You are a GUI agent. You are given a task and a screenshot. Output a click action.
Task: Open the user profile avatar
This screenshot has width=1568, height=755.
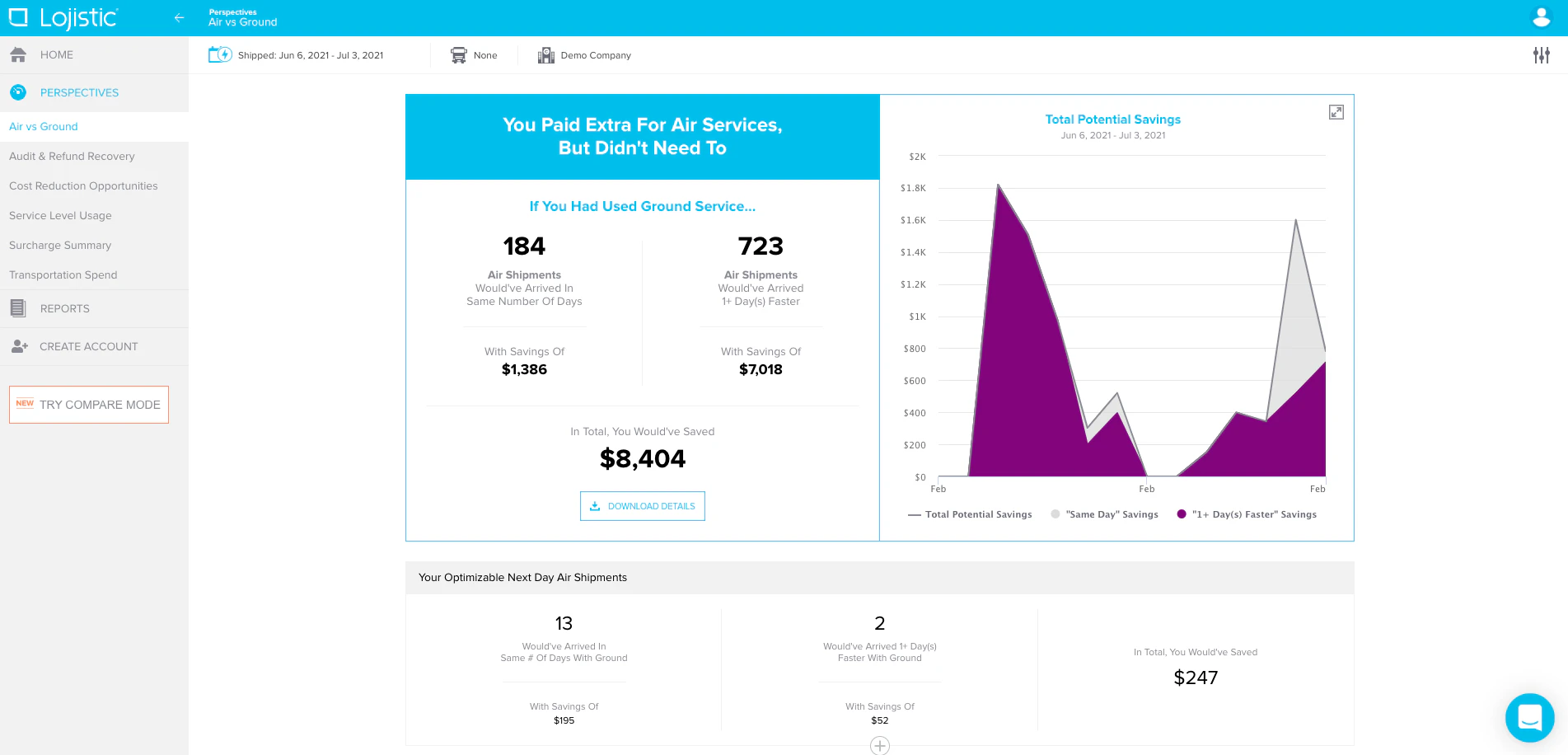(1540, 17)
